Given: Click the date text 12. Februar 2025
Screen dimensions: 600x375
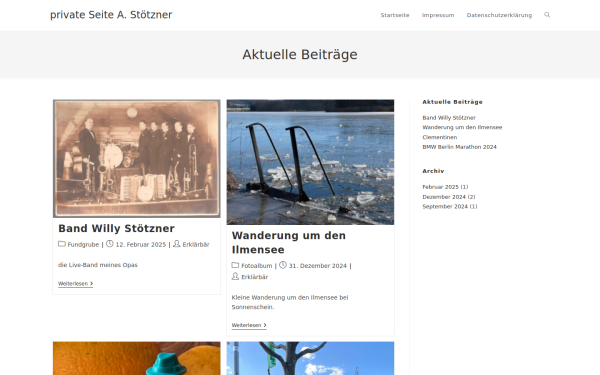Looking at the screenshot, I should [141, 245].
